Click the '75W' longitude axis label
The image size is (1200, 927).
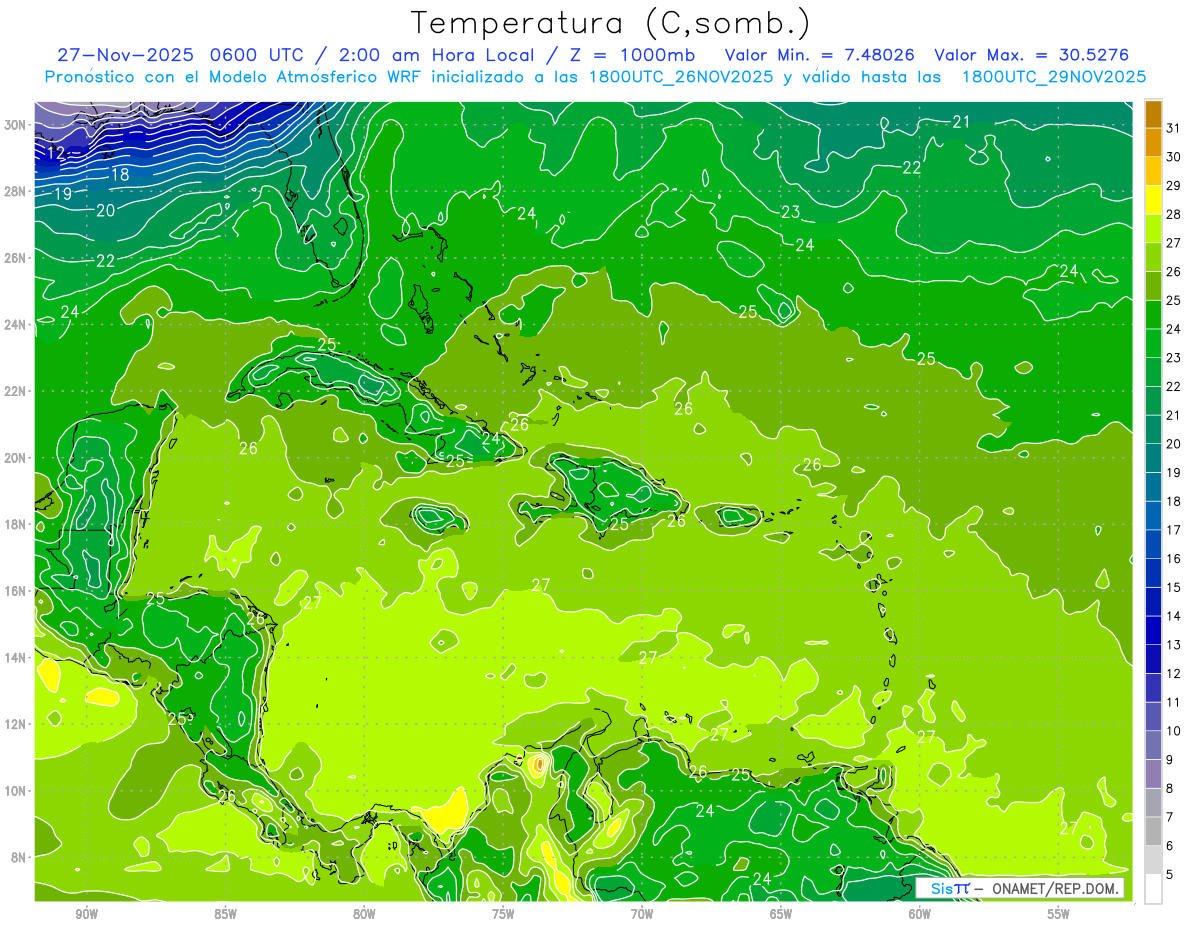pos(503,915)
